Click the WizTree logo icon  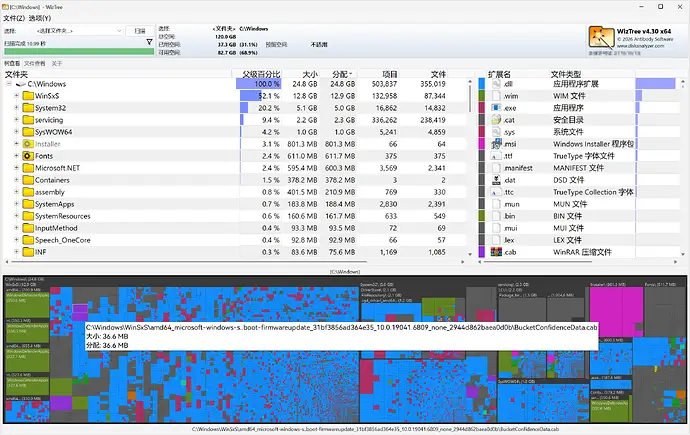601,37
